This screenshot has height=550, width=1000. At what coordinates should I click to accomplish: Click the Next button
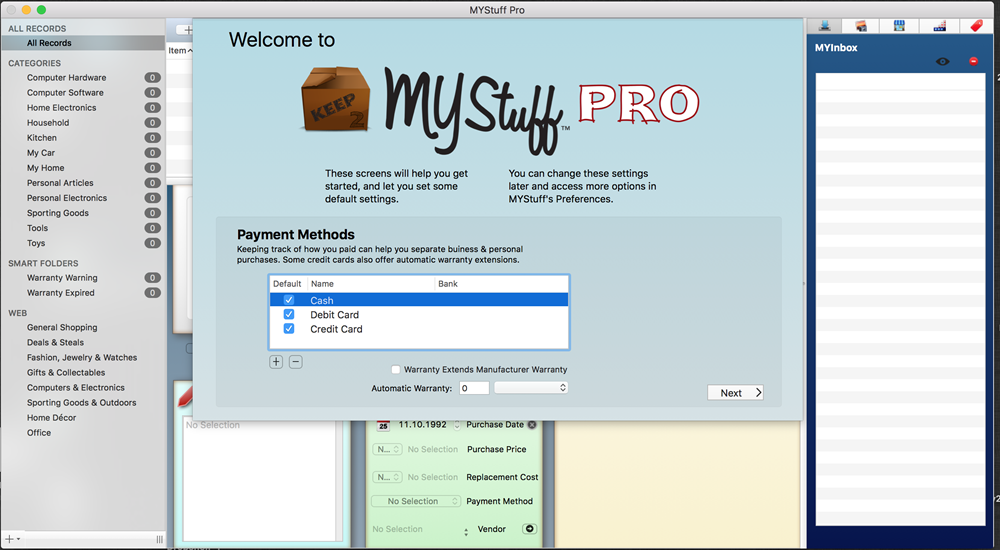pyautogui.click(x=735, y=392)
